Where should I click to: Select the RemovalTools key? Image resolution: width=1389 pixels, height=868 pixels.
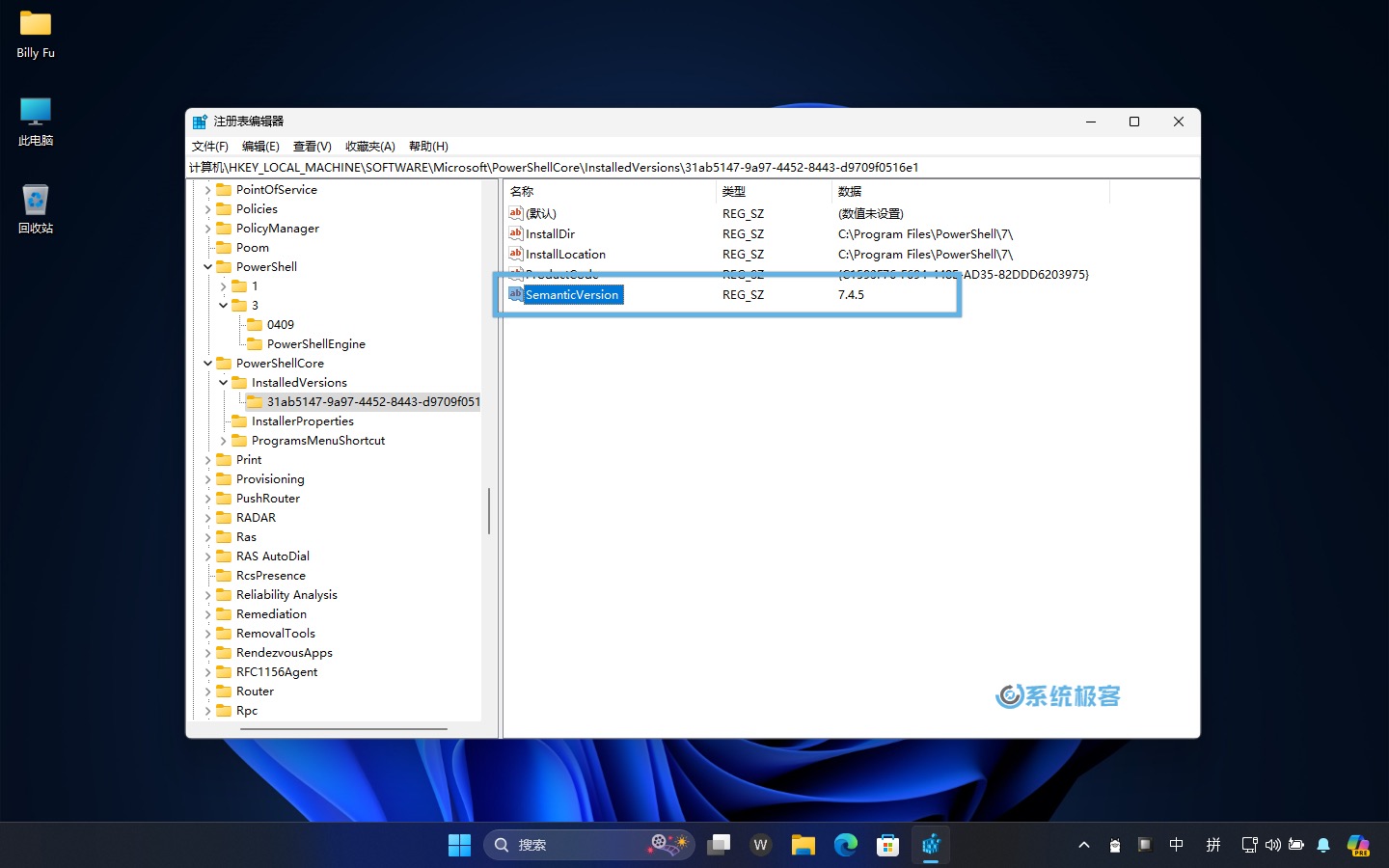click(275, 633)
